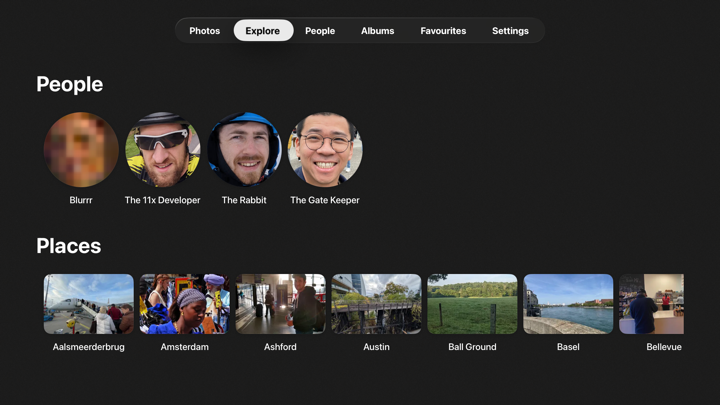
Task: Open the Austin place thumbnail
Action: pos(377,304)
